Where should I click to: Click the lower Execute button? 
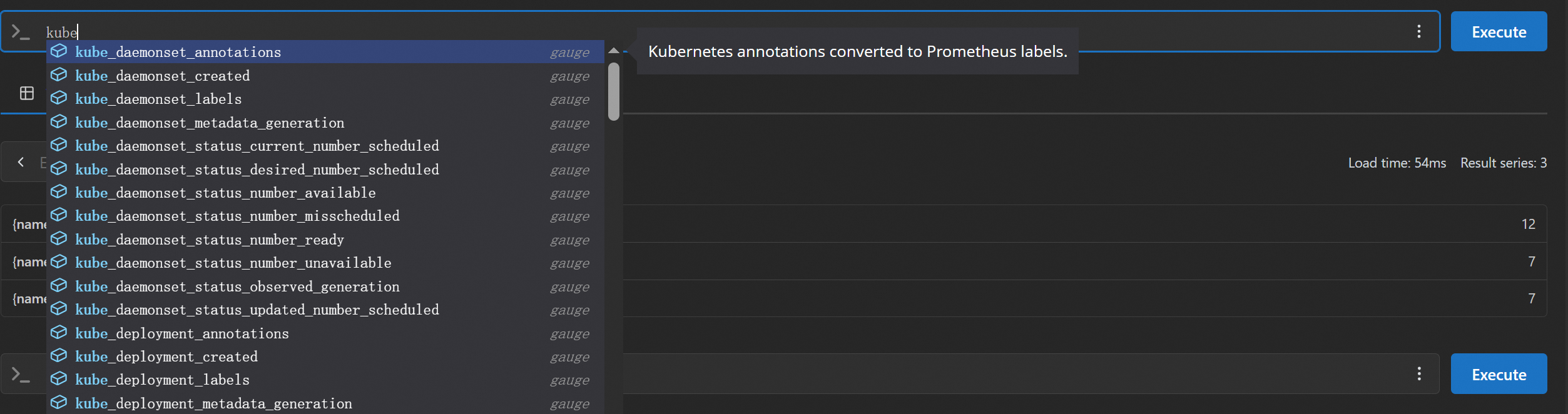pyautogui.click(x=1499, y=374)
